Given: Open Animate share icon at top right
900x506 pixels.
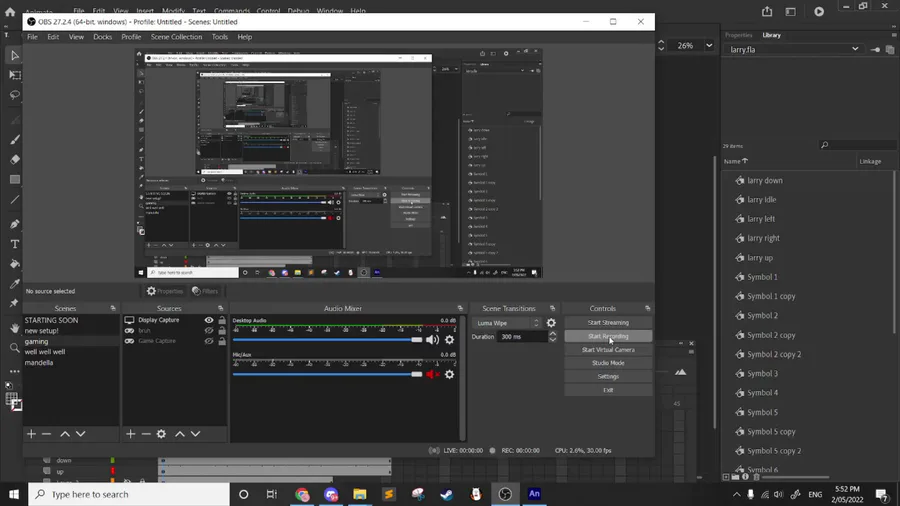Looking at the screenshot, I should coord(767,11).
